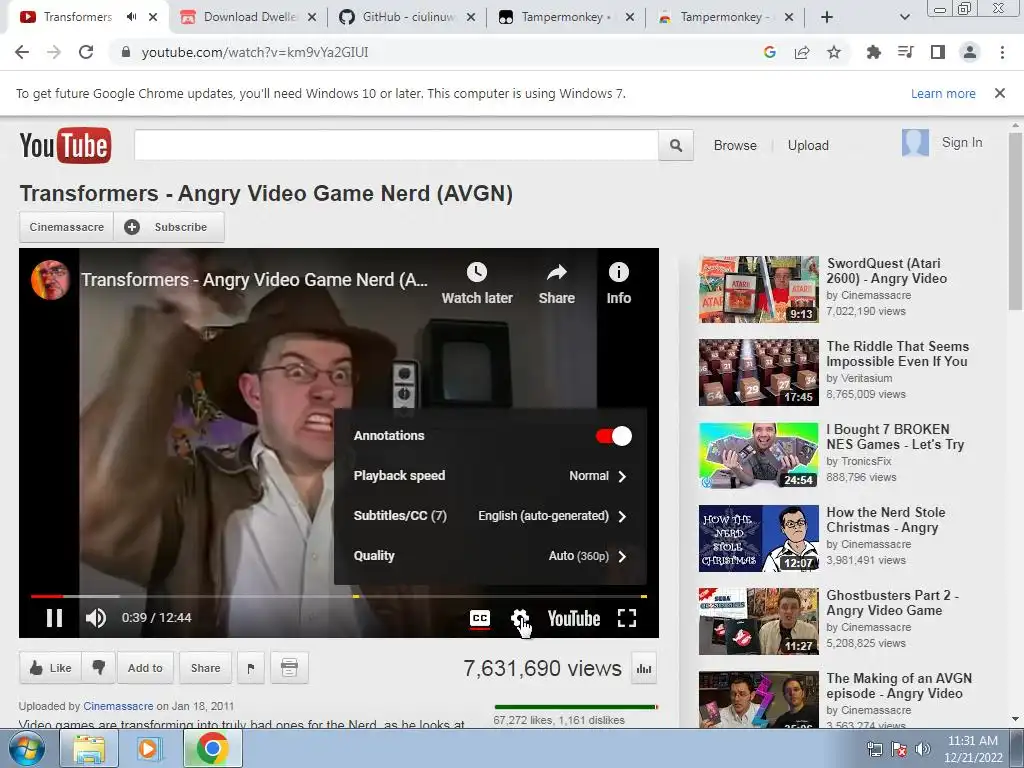Like the video with thumbs up button
The height and width of the screenshot is (768, 1024).
point(50,668)
